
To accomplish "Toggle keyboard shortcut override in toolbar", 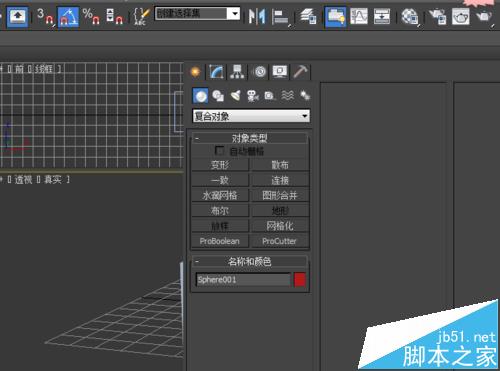I will [x=18, y=16].
